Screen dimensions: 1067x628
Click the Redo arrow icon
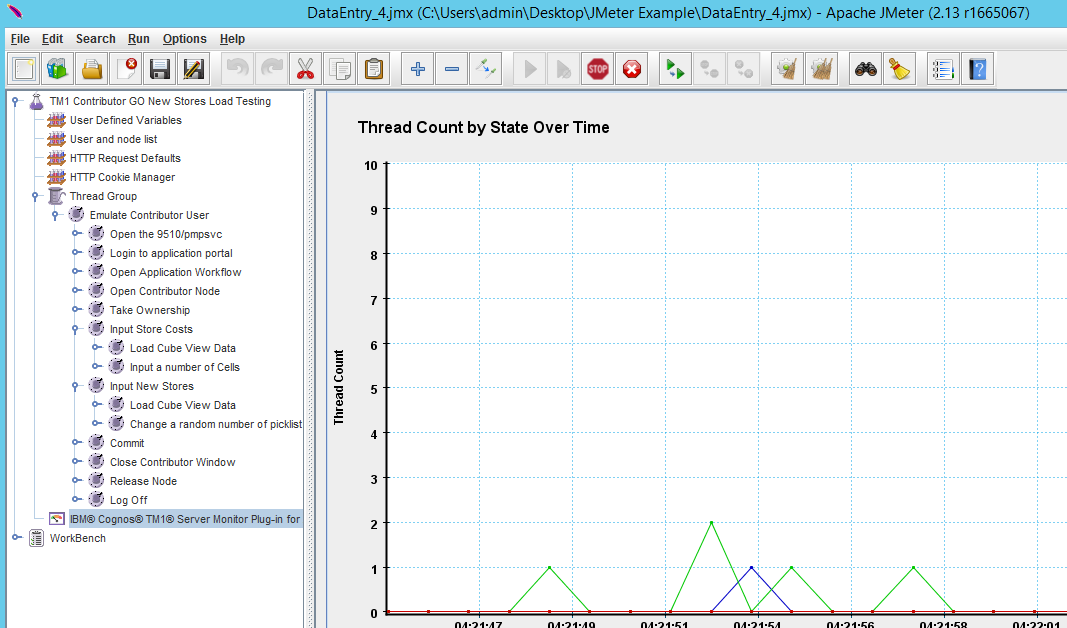tap(272, 69)
